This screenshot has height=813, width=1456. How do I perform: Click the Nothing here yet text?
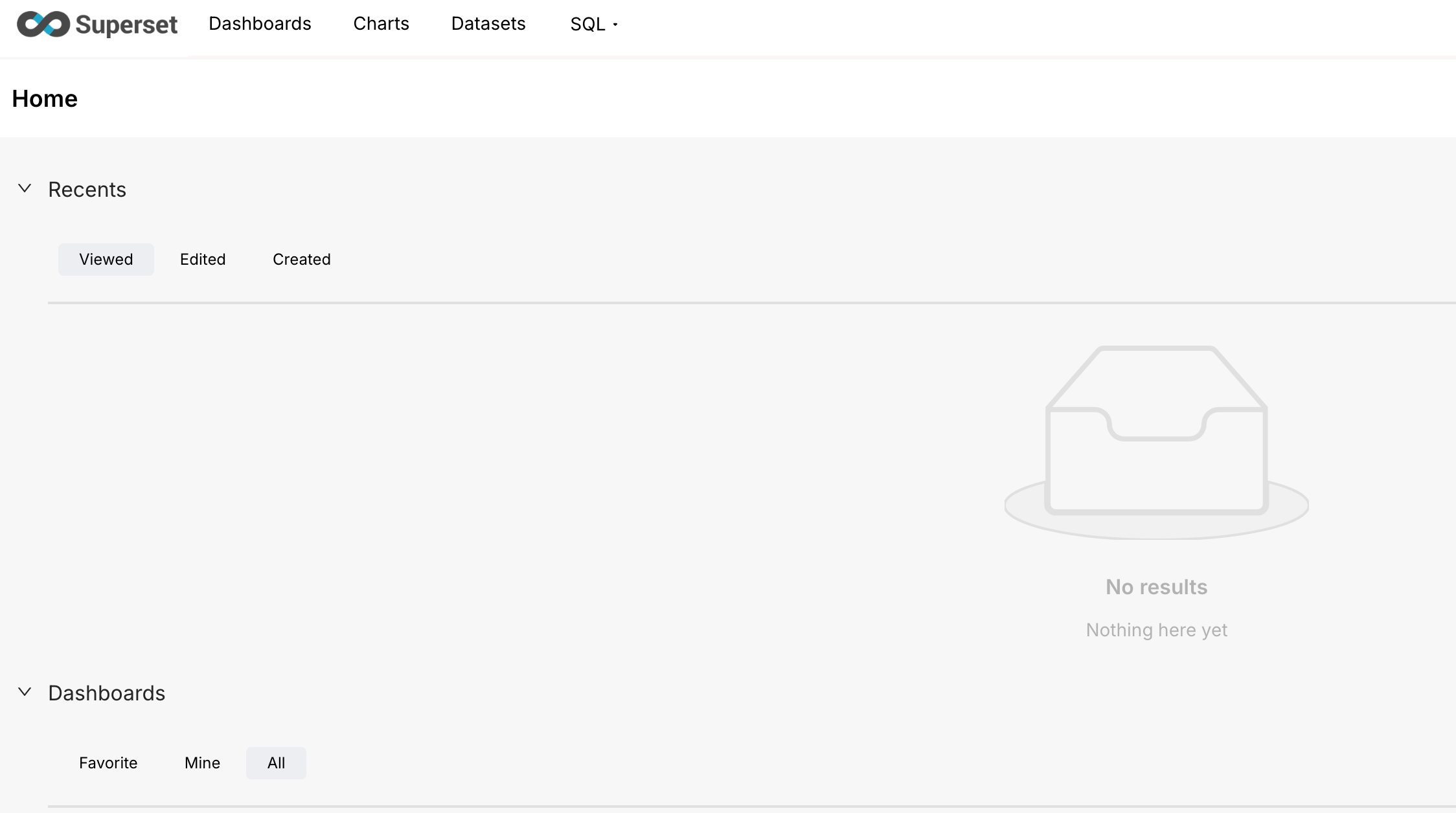click(x=1156, y=630)
